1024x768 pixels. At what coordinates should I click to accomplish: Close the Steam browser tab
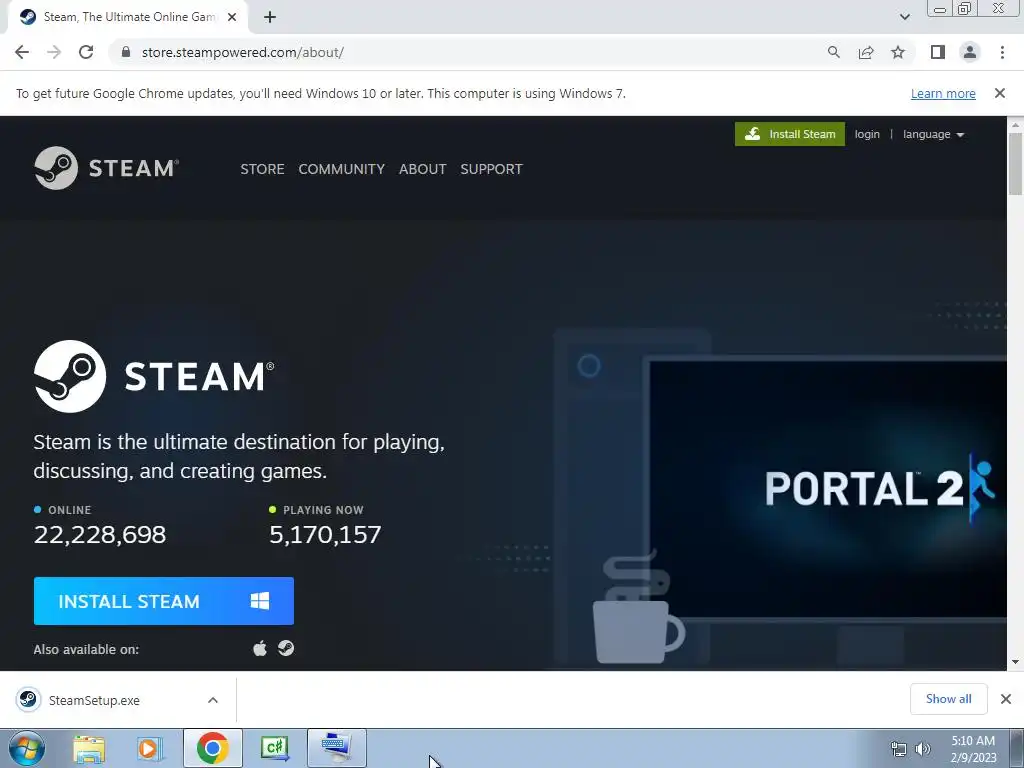232,17
